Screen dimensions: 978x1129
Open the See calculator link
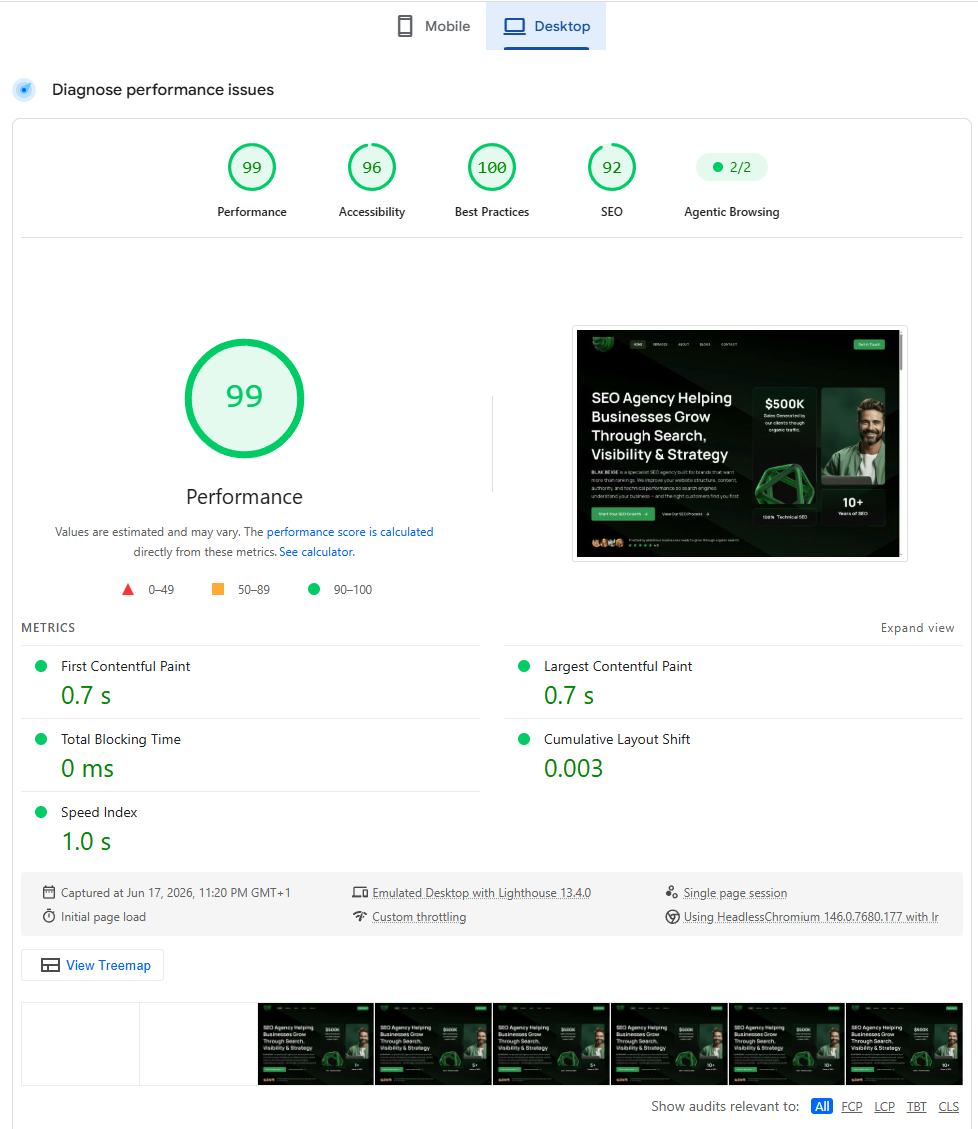pos(317,552)
